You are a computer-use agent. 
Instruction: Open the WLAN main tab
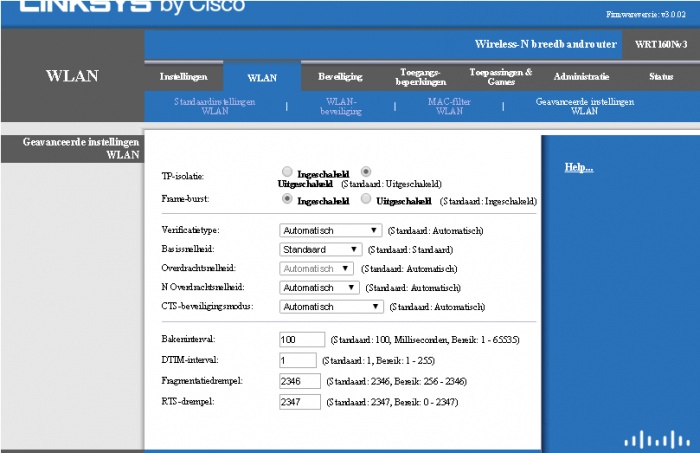click(262, 78)
